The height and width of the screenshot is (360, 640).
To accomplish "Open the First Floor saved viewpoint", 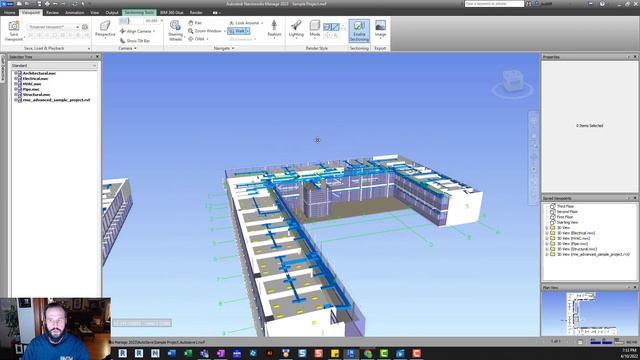I will point(565,217).
